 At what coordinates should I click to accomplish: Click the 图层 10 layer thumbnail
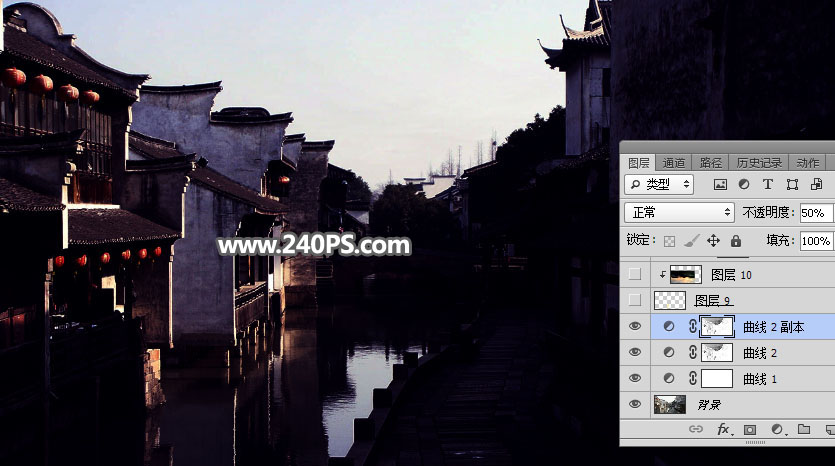point(685,274)
